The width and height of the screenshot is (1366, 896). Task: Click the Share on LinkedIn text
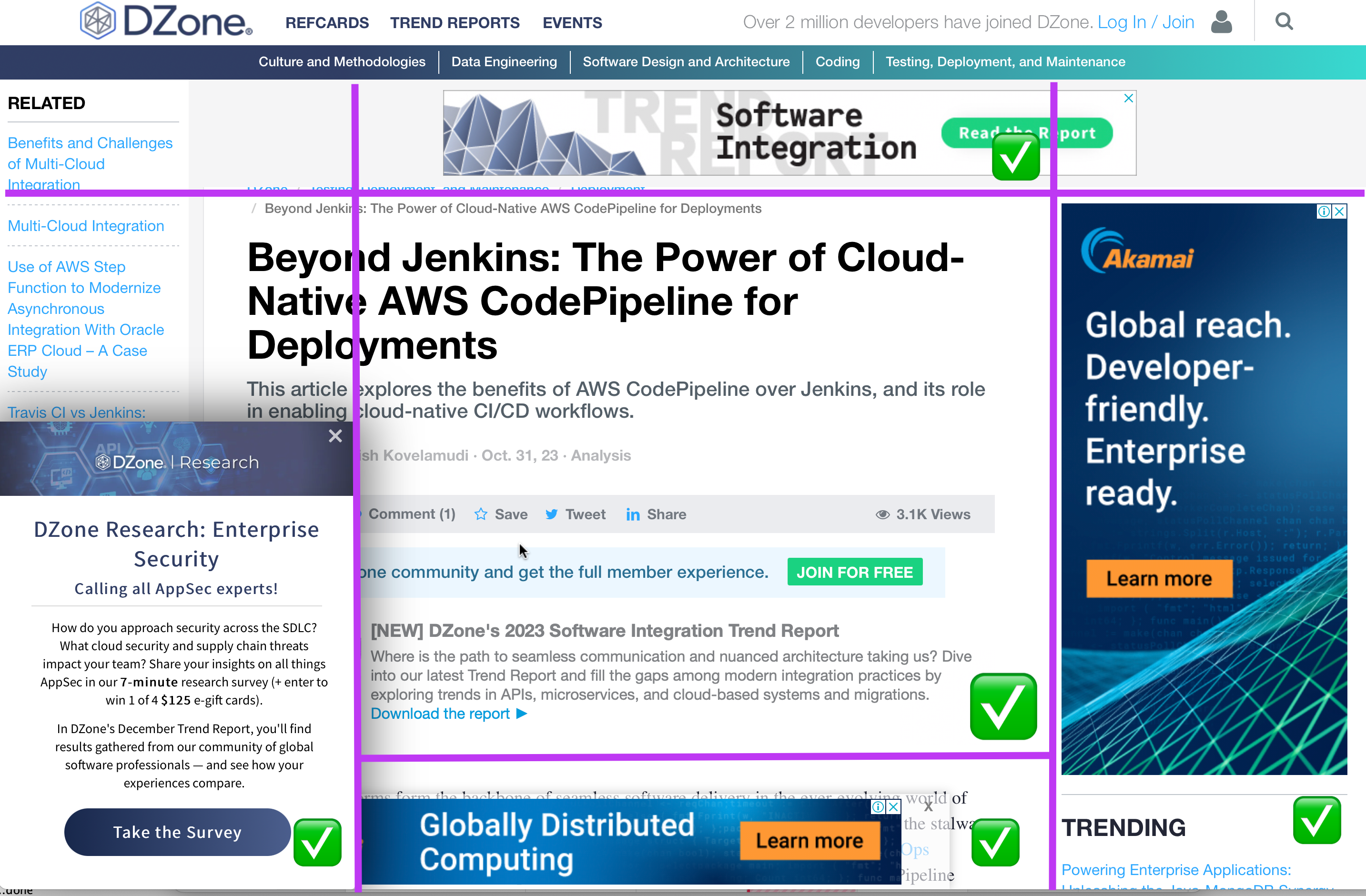click(667, 514)
